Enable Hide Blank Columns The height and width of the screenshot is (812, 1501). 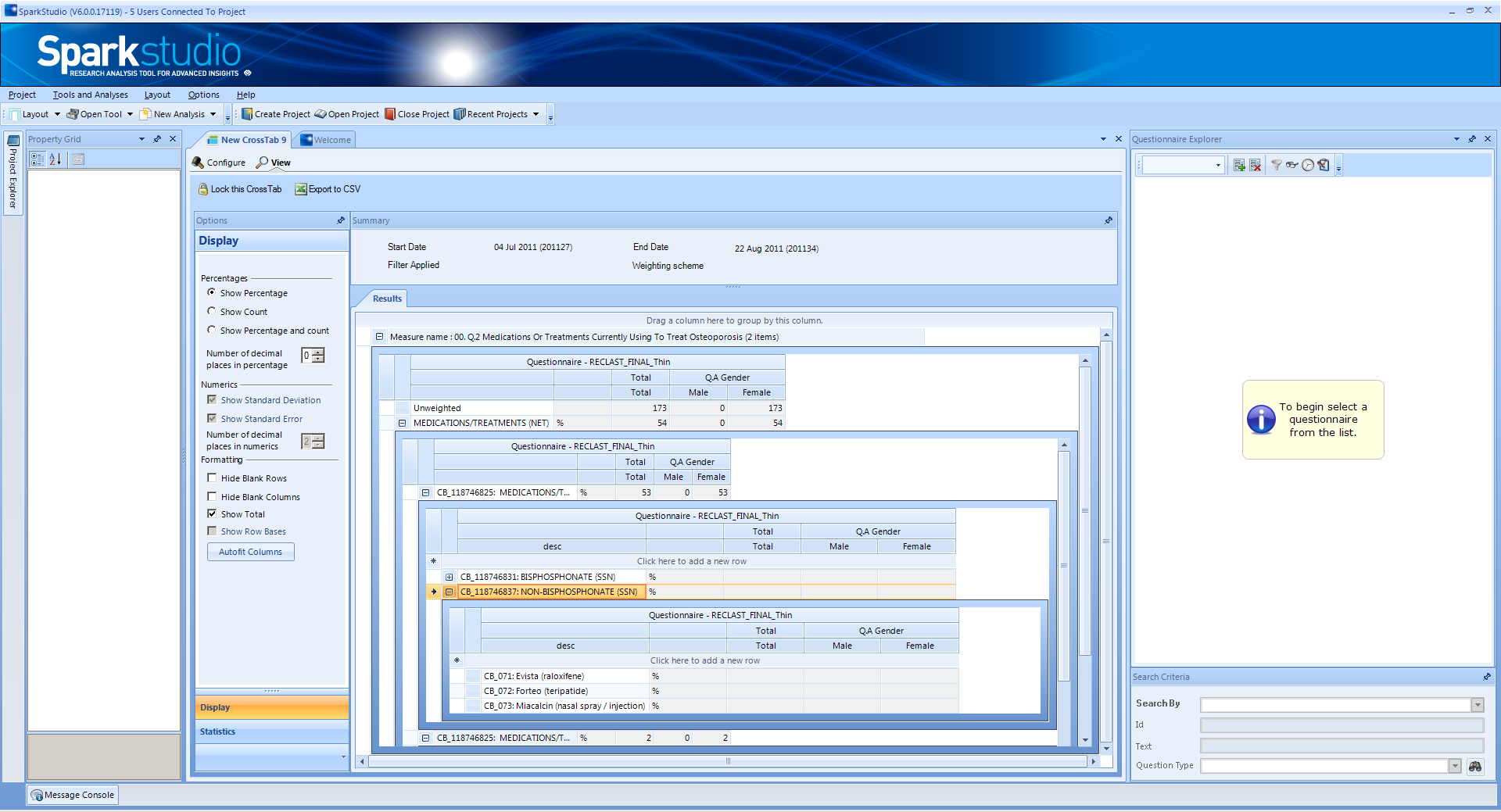pos(212,496)
